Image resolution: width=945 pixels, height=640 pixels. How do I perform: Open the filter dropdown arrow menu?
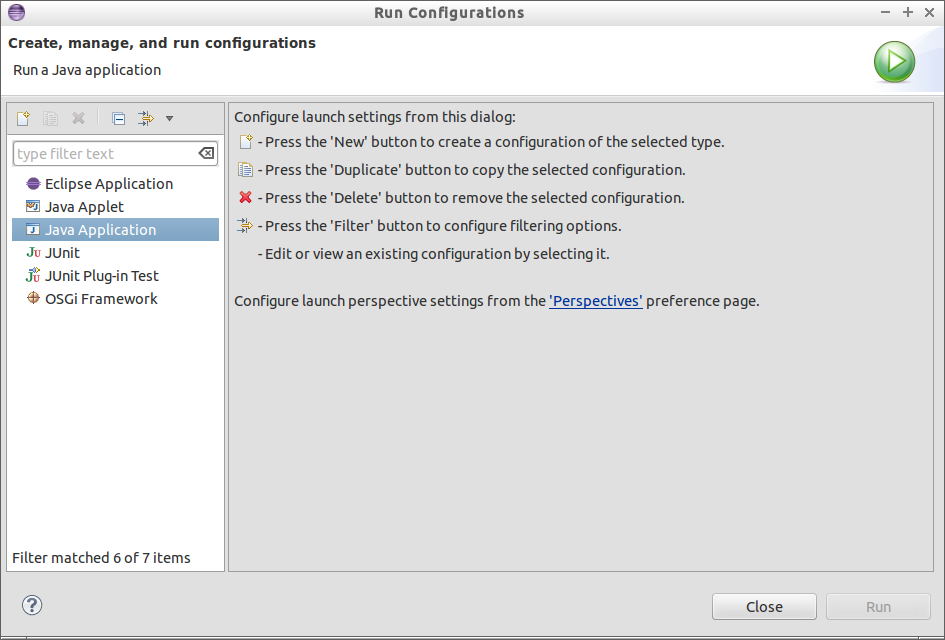(x=170, y=119)
